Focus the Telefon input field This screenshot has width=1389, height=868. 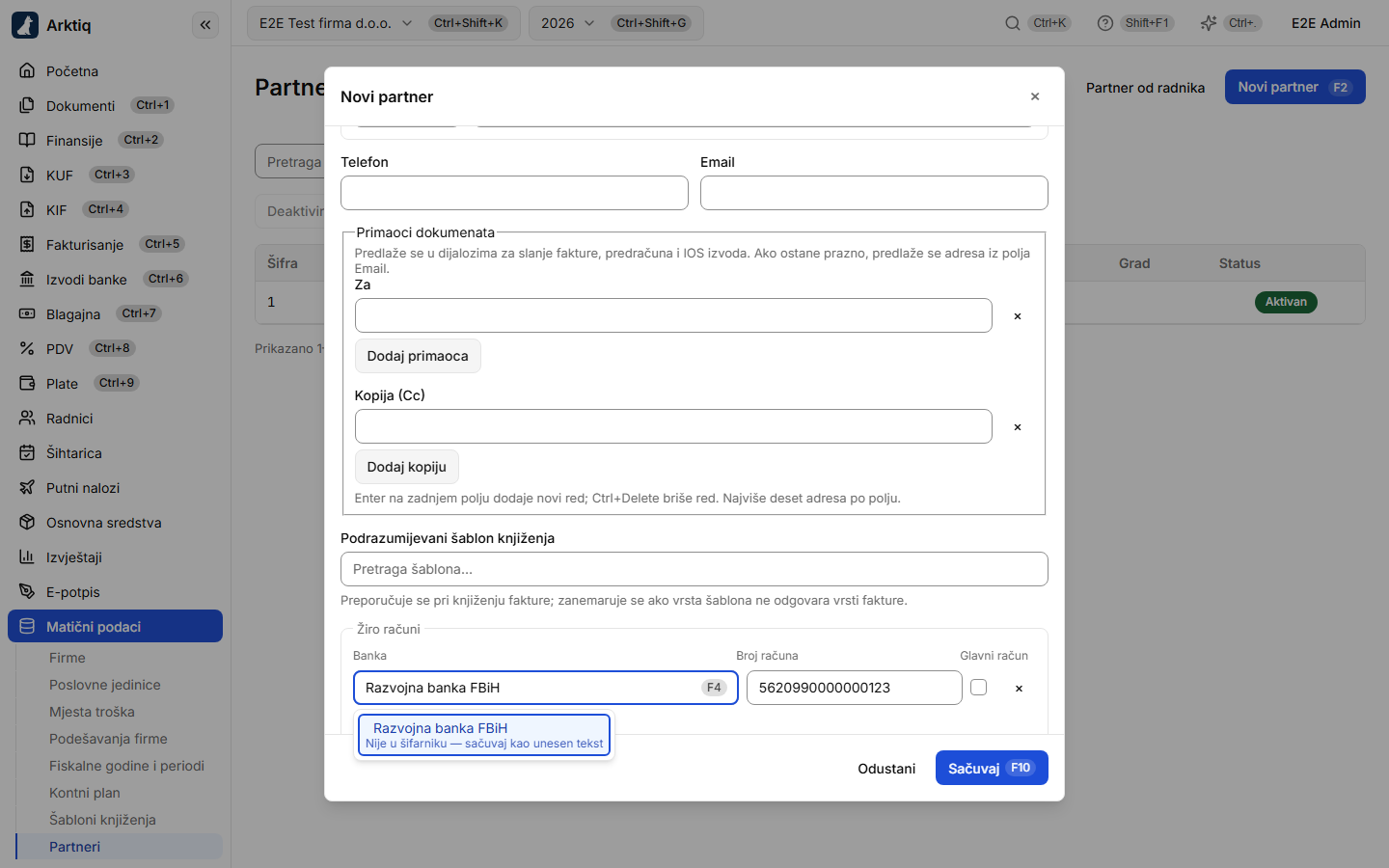click(514, 193)
